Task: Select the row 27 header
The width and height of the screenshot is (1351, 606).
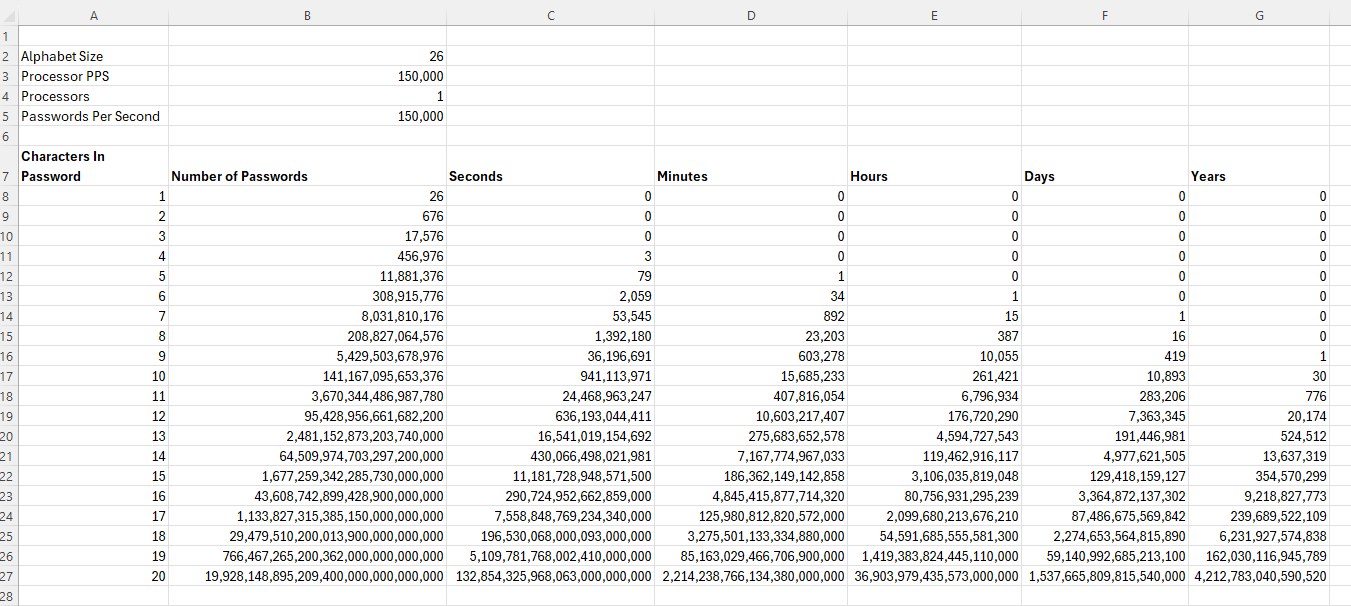Action: (7, 576)
